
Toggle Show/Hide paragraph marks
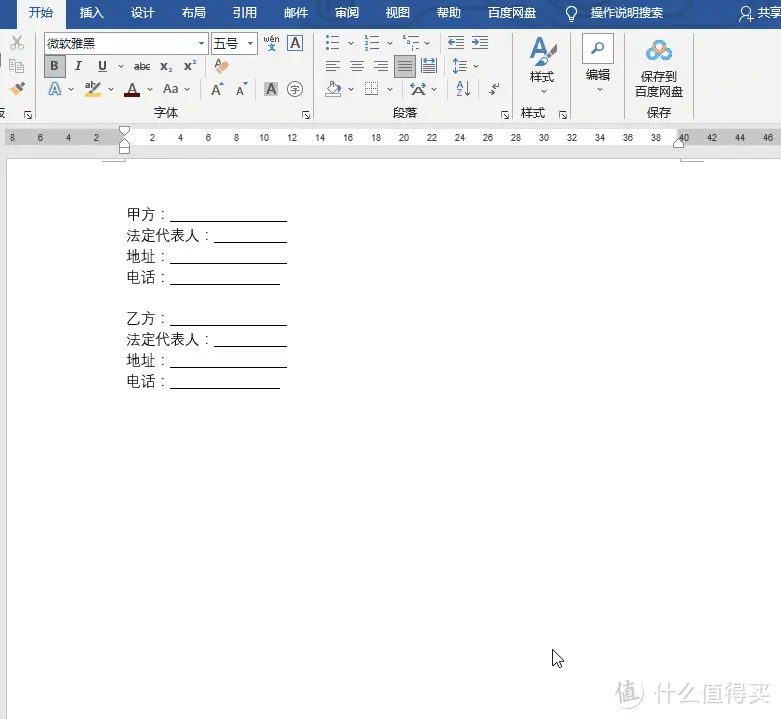[x=494, y=89]
